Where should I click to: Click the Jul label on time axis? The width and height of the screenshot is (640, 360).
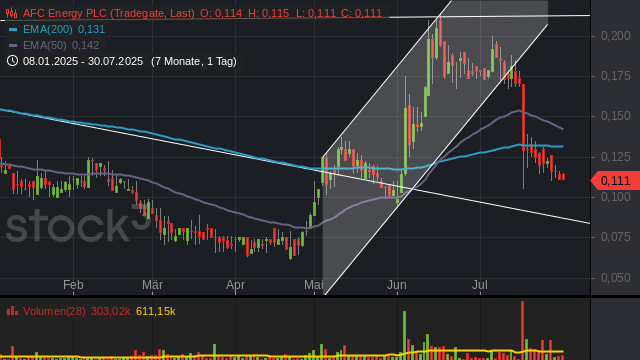pos(480,285)
